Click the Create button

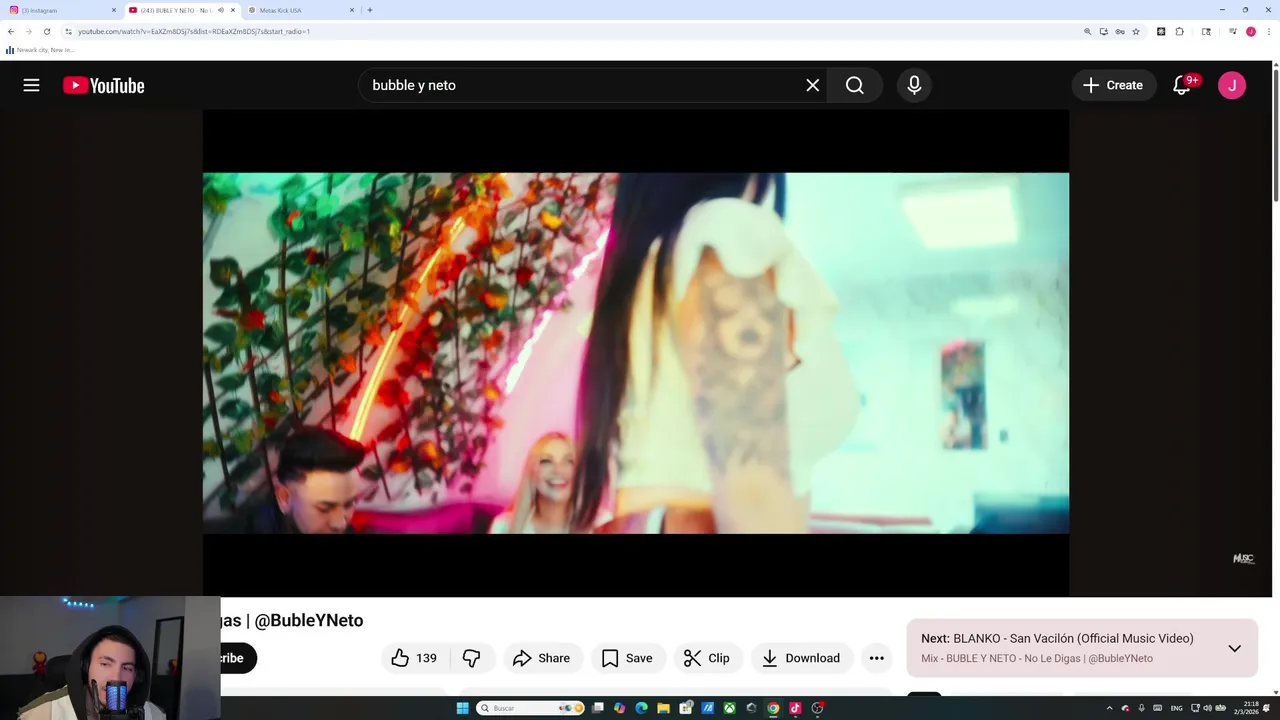[1113, 85]
